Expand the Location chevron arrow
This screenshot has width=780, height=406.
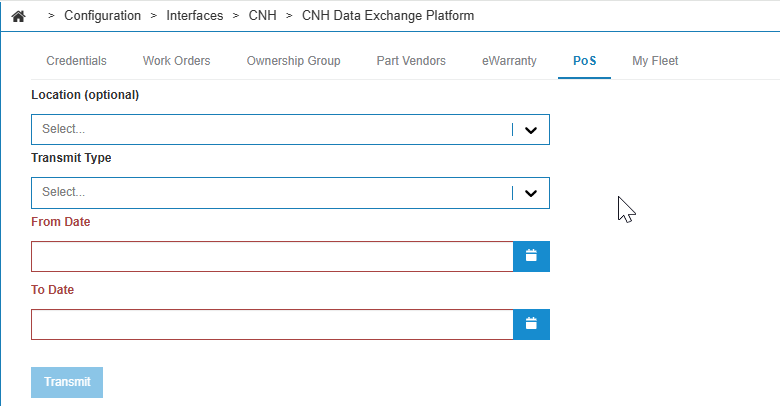531,130
